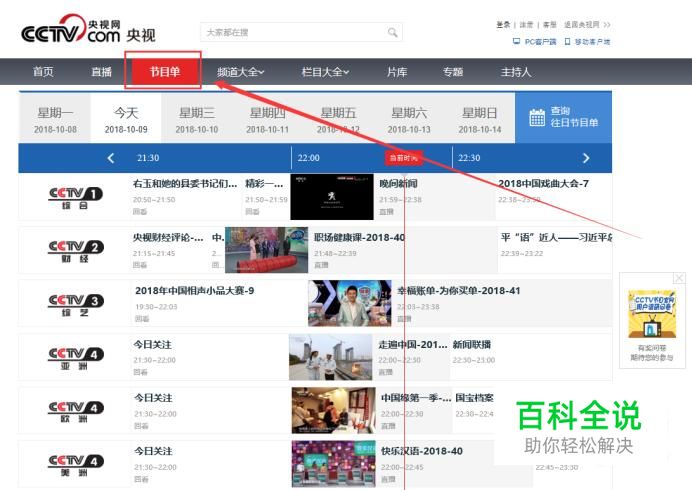Click the CCTV2 财经 channel logo
Viewport: 692px width, 490px height.
(75, 251)
